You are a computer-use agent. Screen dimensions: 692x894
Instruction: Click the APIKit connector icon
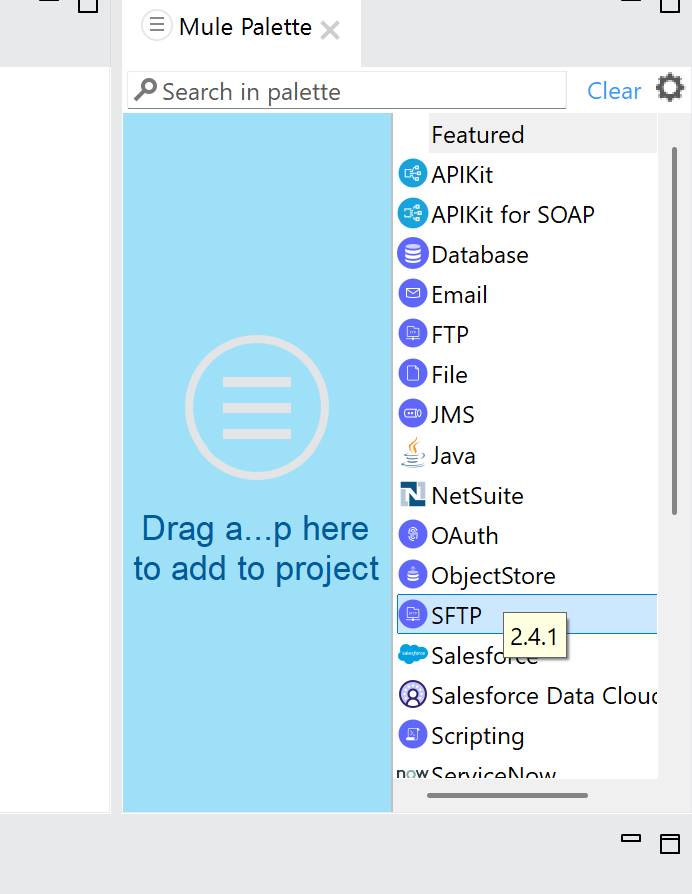[x=413, y=174]
